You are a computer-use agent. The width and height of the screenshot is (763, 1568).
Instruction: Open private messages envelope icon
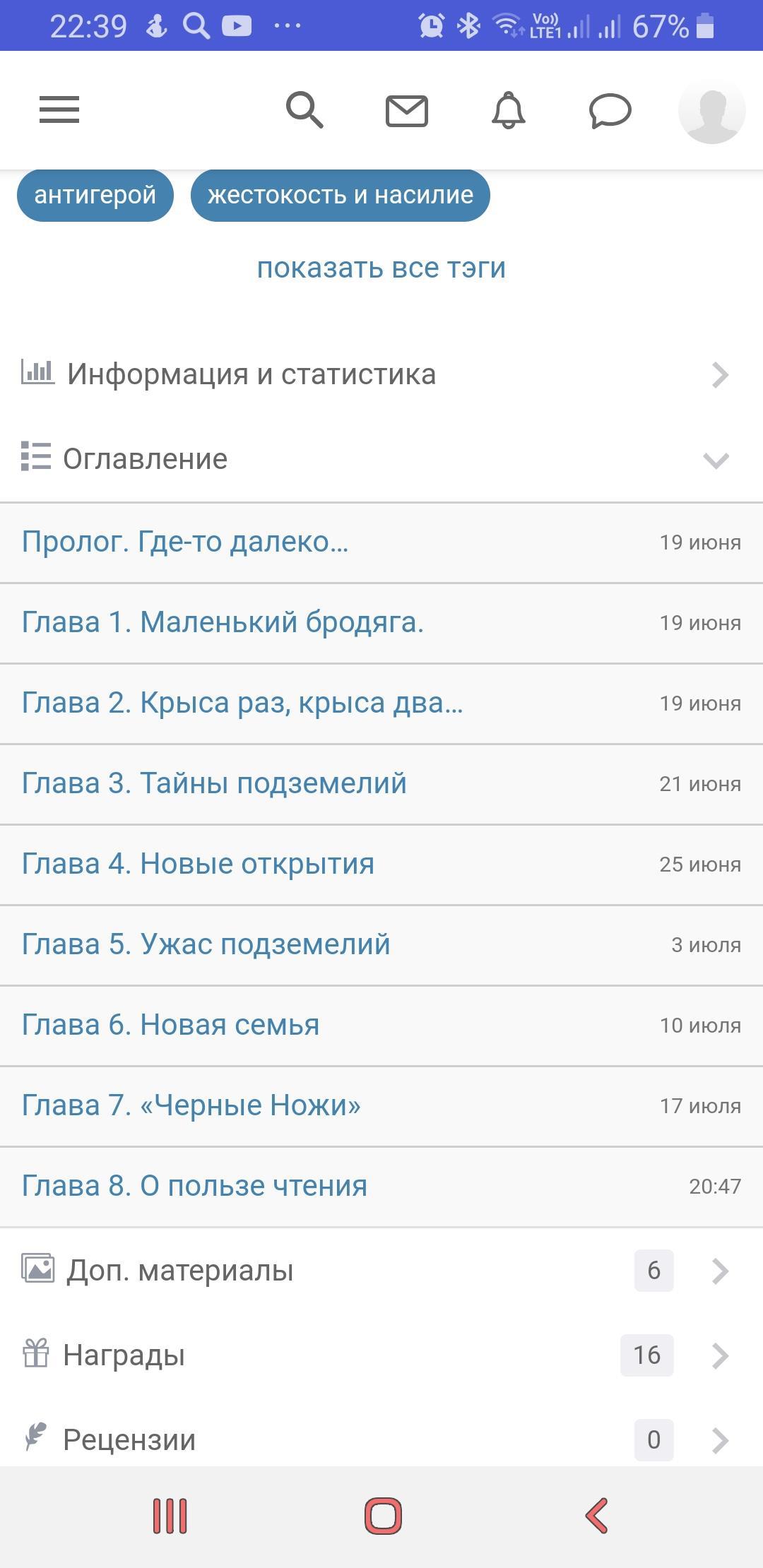[x=407, y=111]
